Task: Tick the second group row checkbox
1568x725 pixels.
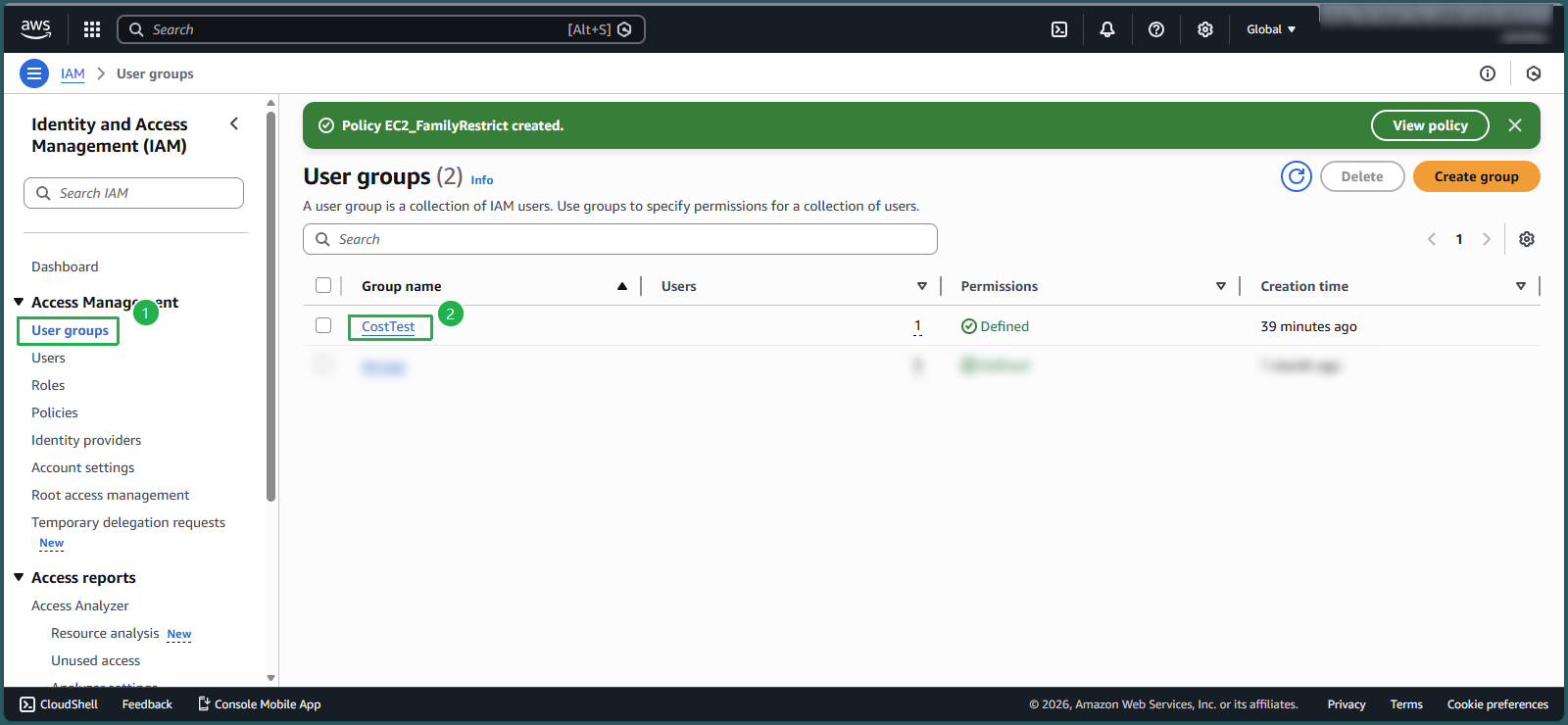Action: [323, 365]
